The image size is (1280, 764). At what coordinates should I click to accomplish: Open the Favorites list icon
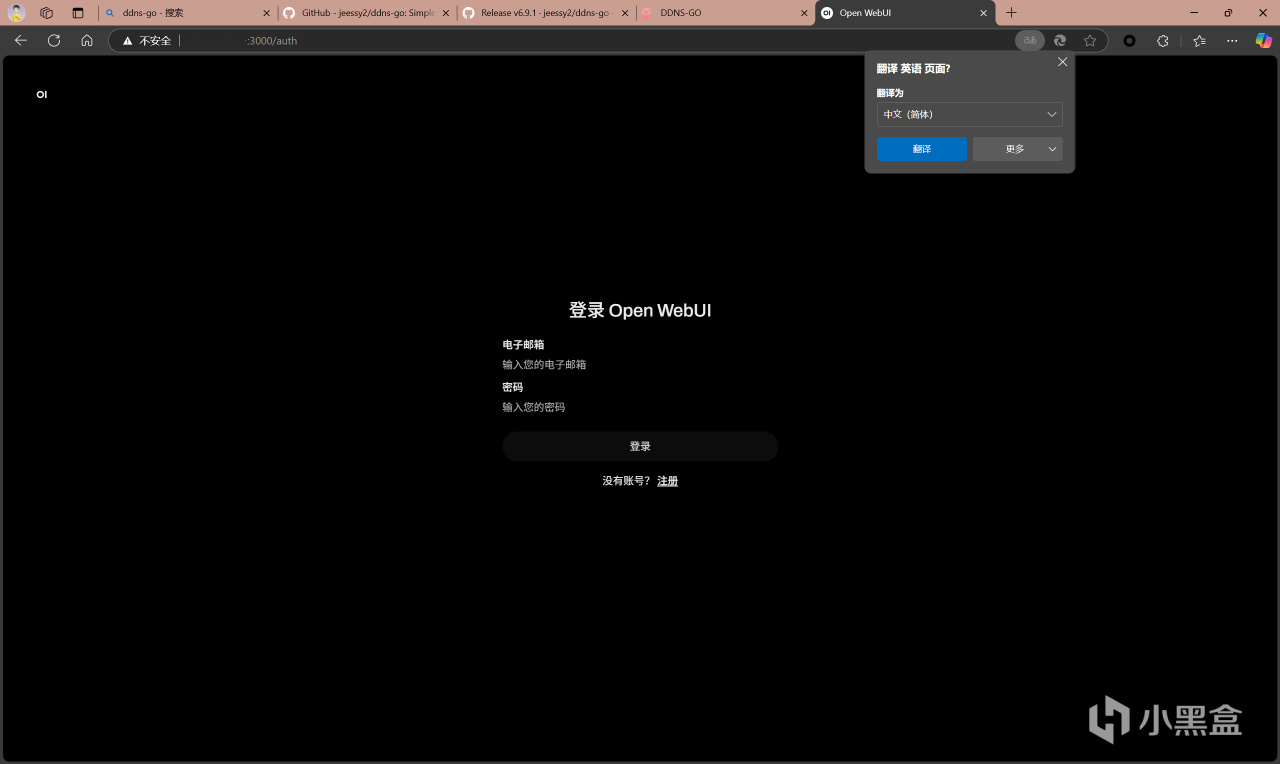[1200, 40]
